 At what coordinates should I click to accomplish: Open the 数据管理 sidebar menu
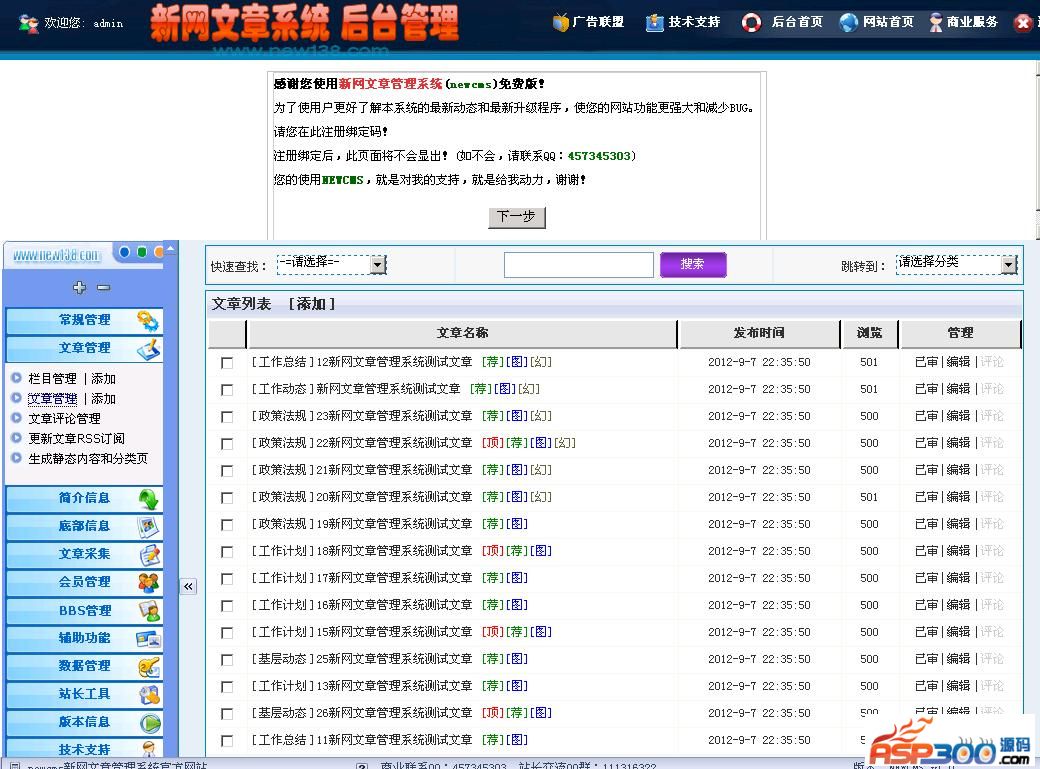pyautogui.click(x=84, y=666)
